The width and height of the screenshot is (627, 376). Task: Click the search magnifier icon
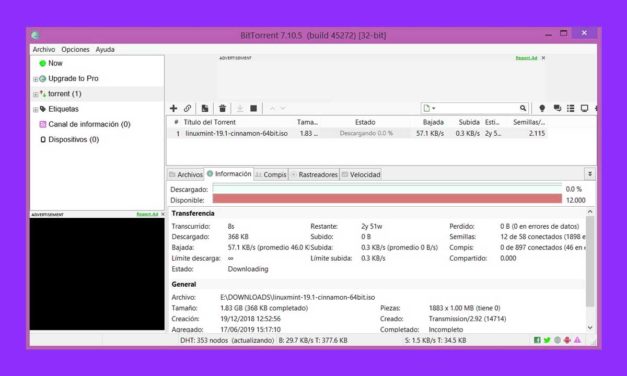(523, 108)
